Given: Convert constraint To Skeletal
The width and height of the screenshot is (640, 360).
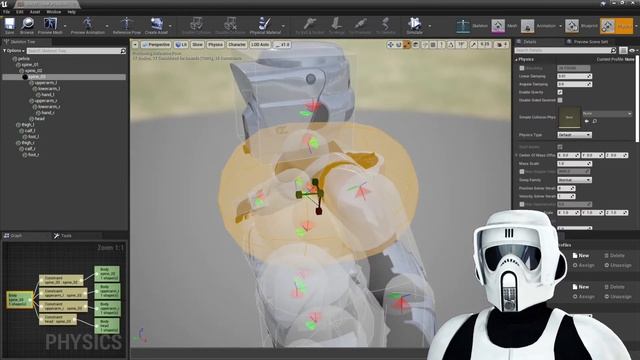Looking at the screenshot, I should pyautogui.click(x=386, y=24).
